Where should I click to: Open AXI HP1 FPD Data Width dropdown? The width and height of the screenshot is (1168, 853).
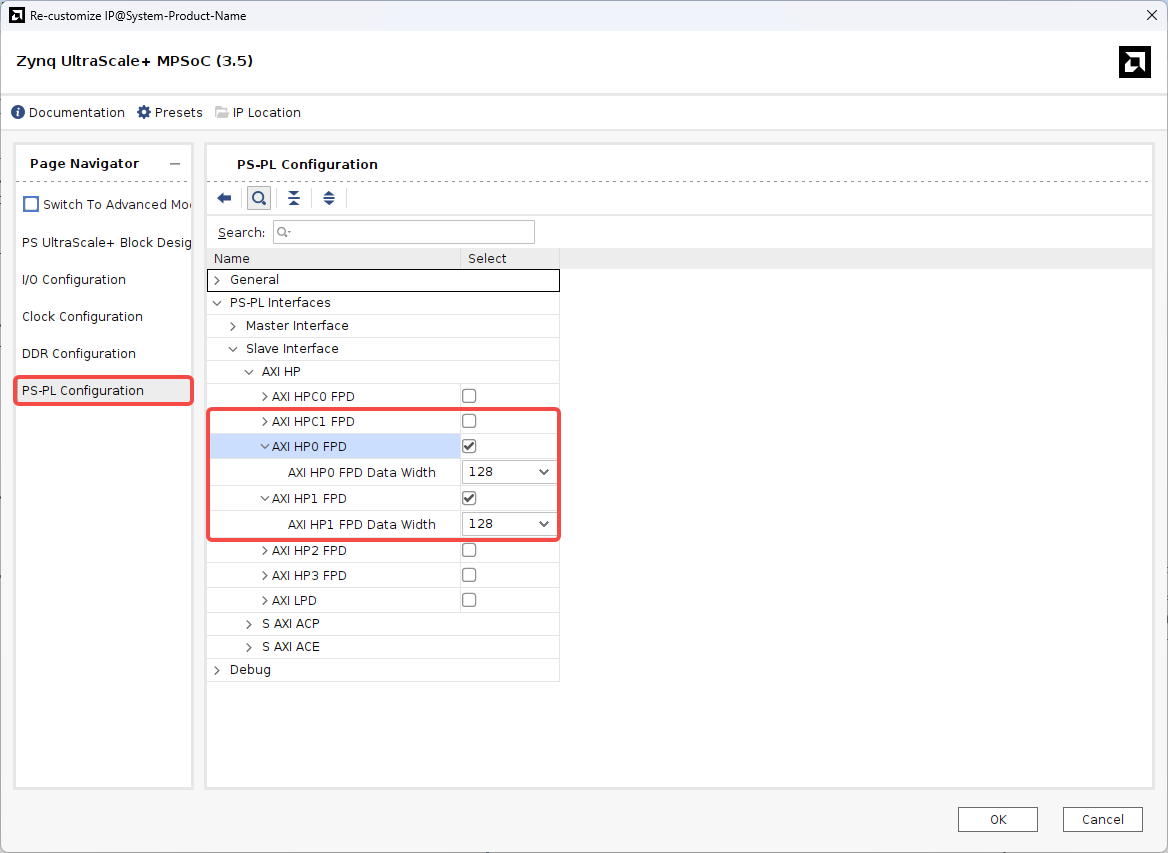click(509, 524)
